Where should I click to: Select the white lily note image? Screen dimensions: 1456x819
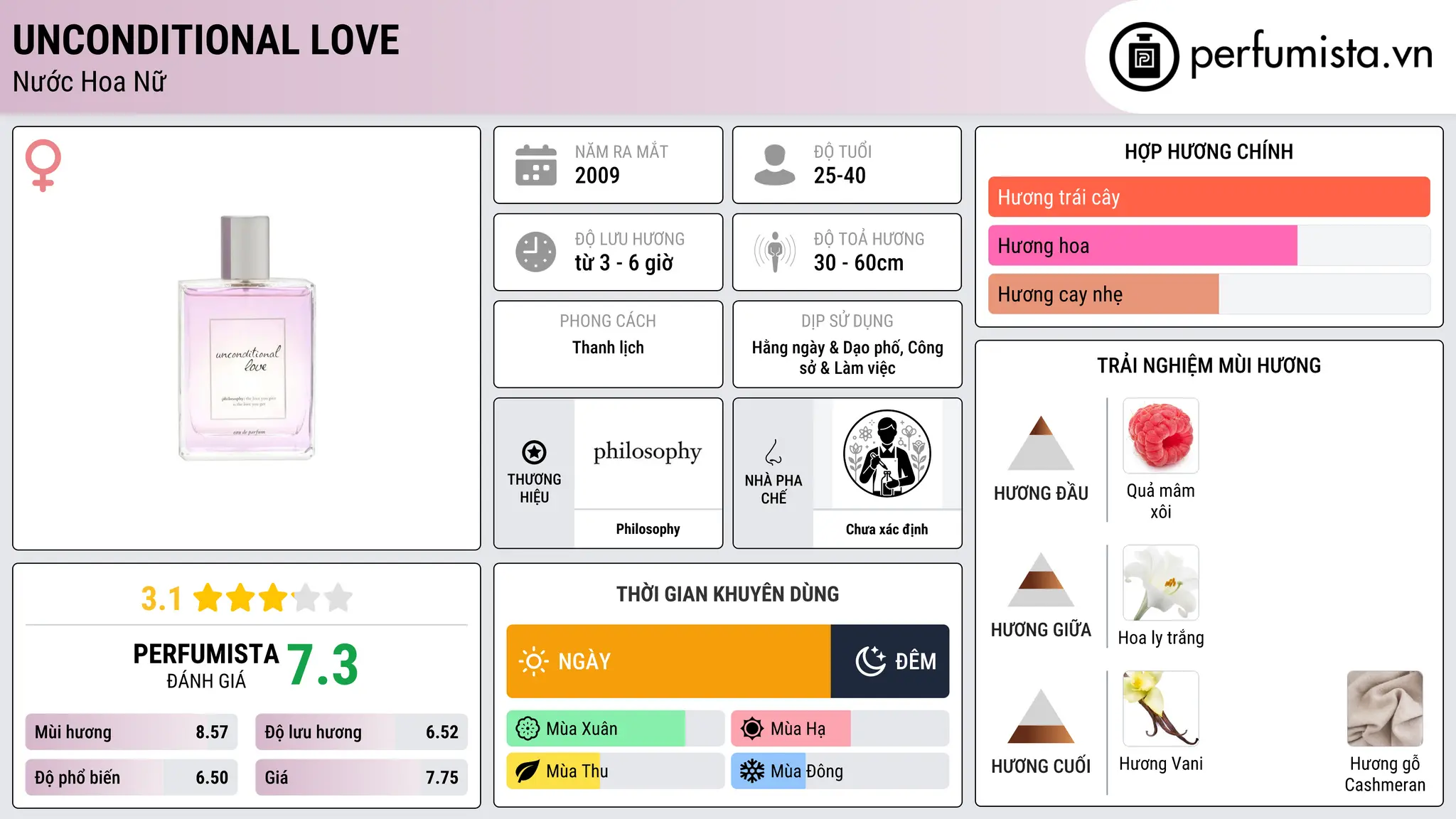[1161, 583]
